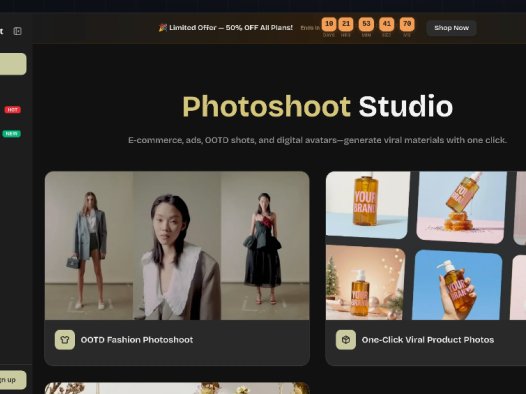
Task: Click the yellow button at sidebar top
Action: click(13, 64)
